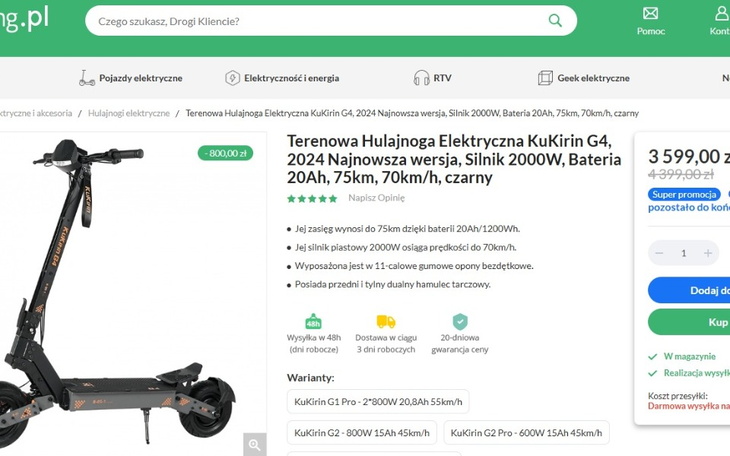730x456 pixels.
Task: Click the '20-dniowa gwarancja ceny' text
Action: [x=460, y=343]
